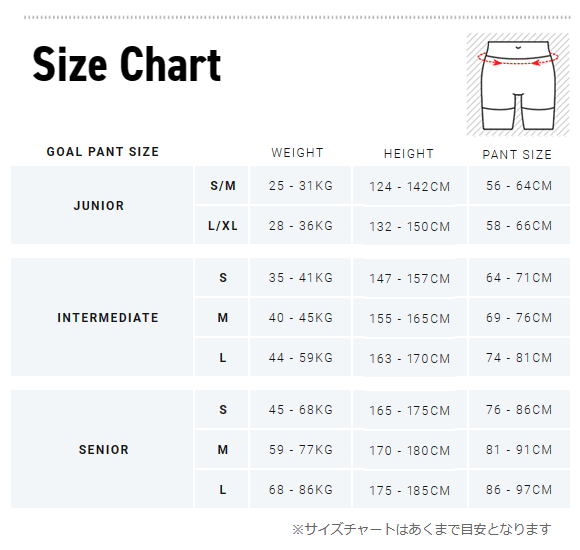
Task: Select the INTERMEDIATE category cell
Action: click(102, 317)
